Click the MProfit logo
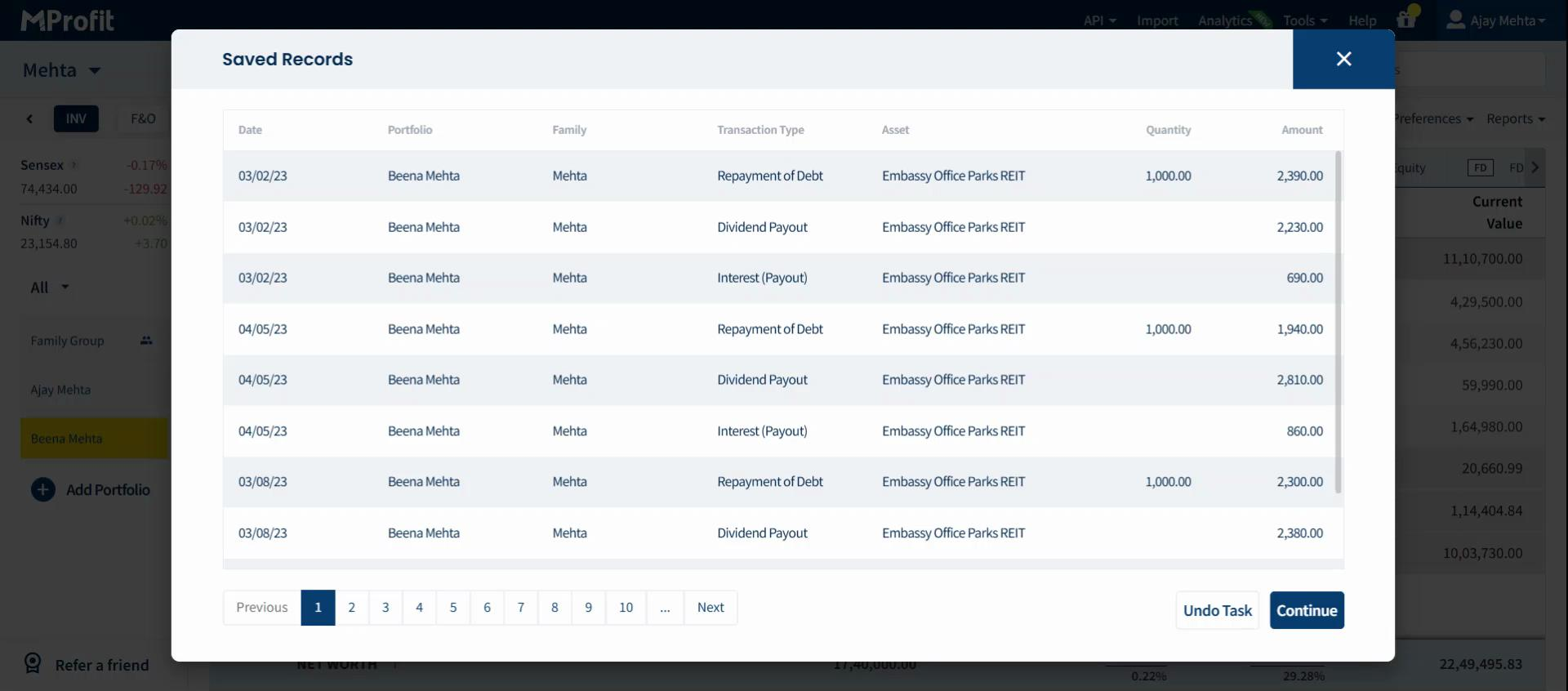The height and width of the screenshot is (691, 1568). 67,20
